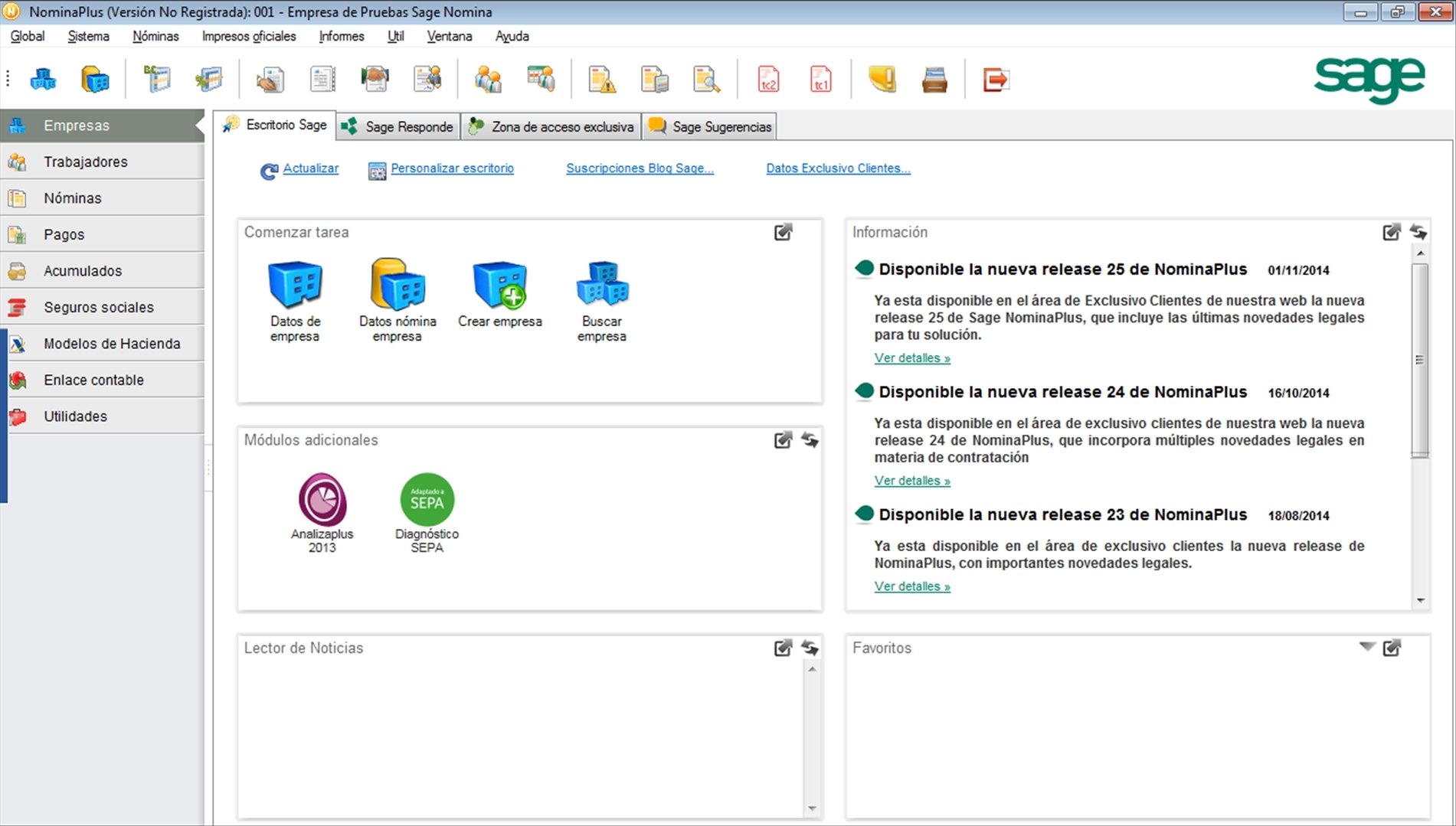Image resolution: width=1456 pixels, height=826 pixels.
Task: Open the tc2 document toolbar icon
Action: 768,80
